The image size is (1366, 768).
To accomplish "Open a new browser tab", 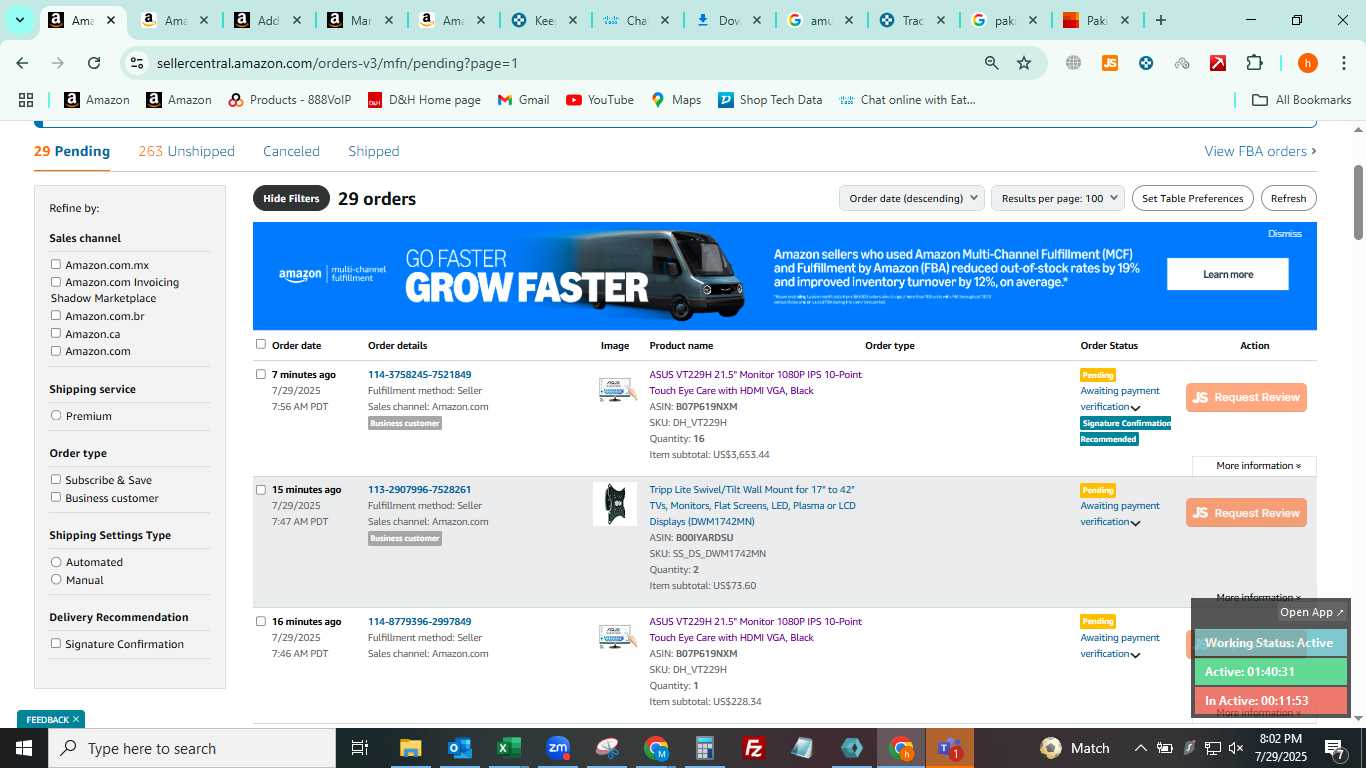I will tap(1160, 20).
